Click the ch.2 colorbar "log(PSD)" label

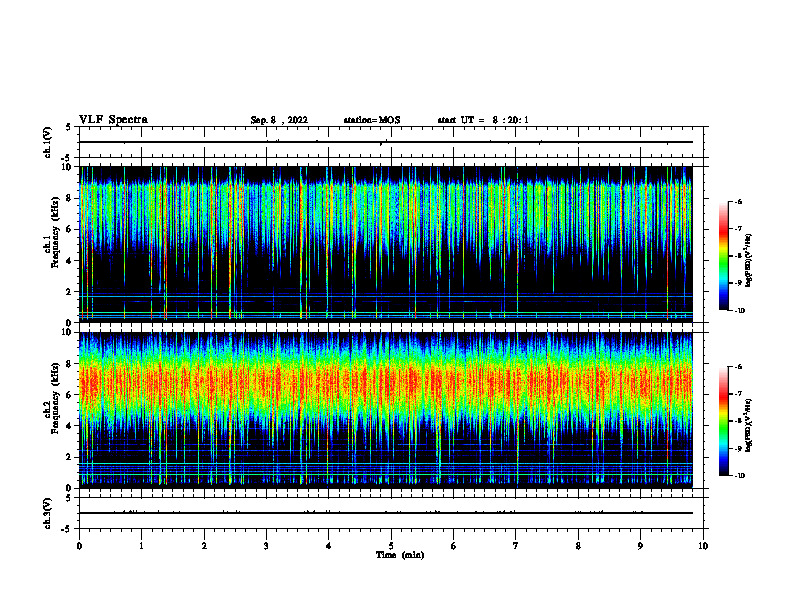(749, 425)
